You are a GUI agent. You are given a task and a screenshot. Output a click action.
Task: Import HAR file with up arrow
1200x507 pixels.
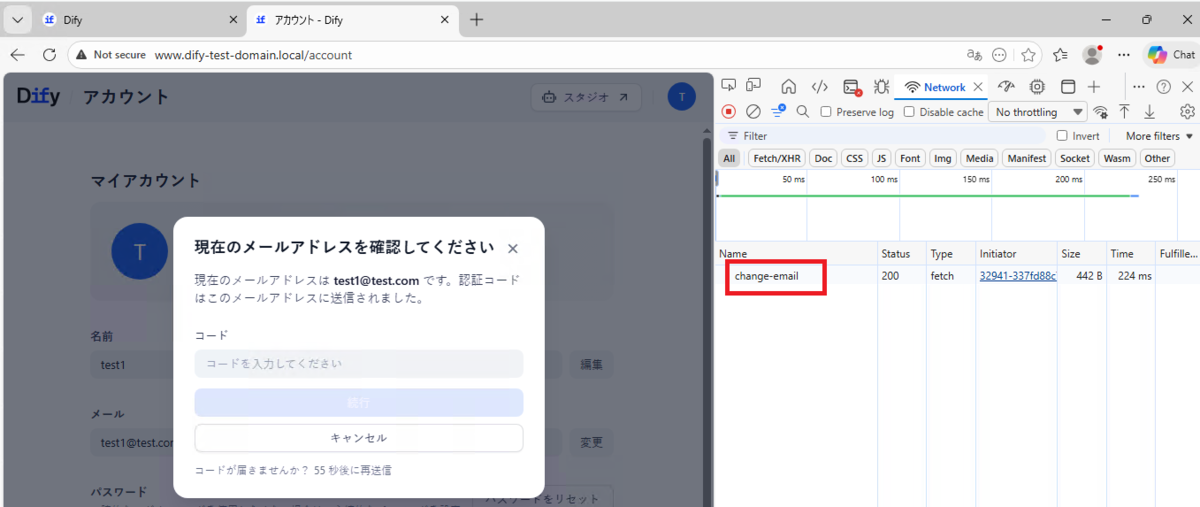(1125, 112)
